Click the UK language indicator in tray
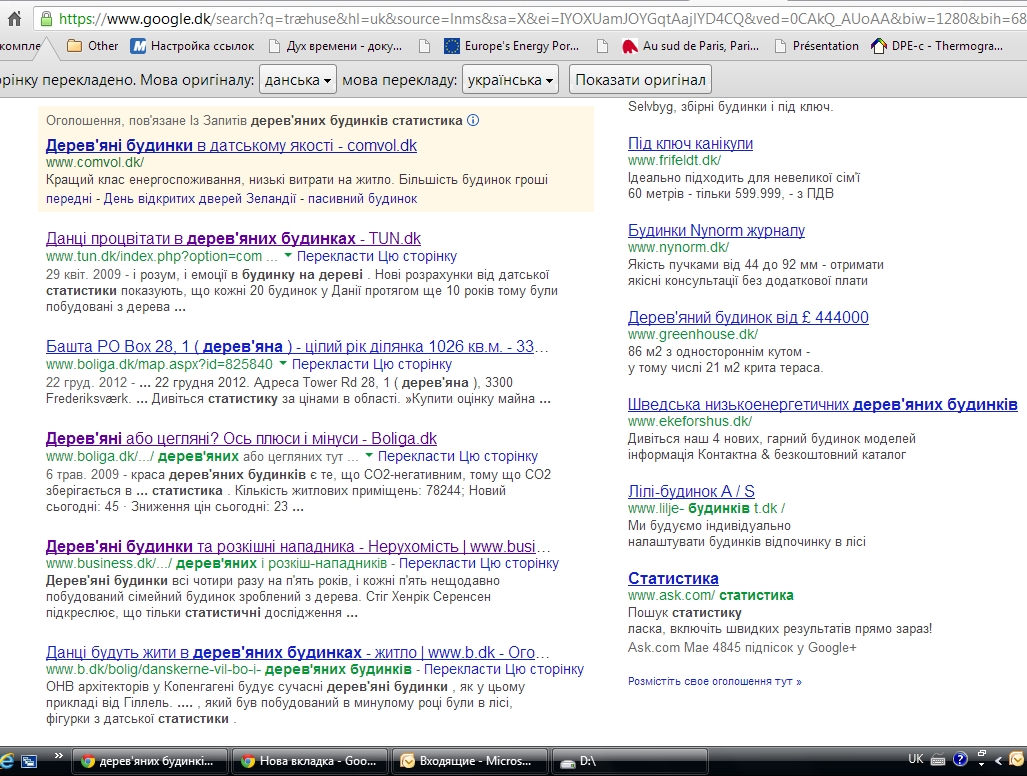This screenshot has height=776, width=1027. pos(916,759)
